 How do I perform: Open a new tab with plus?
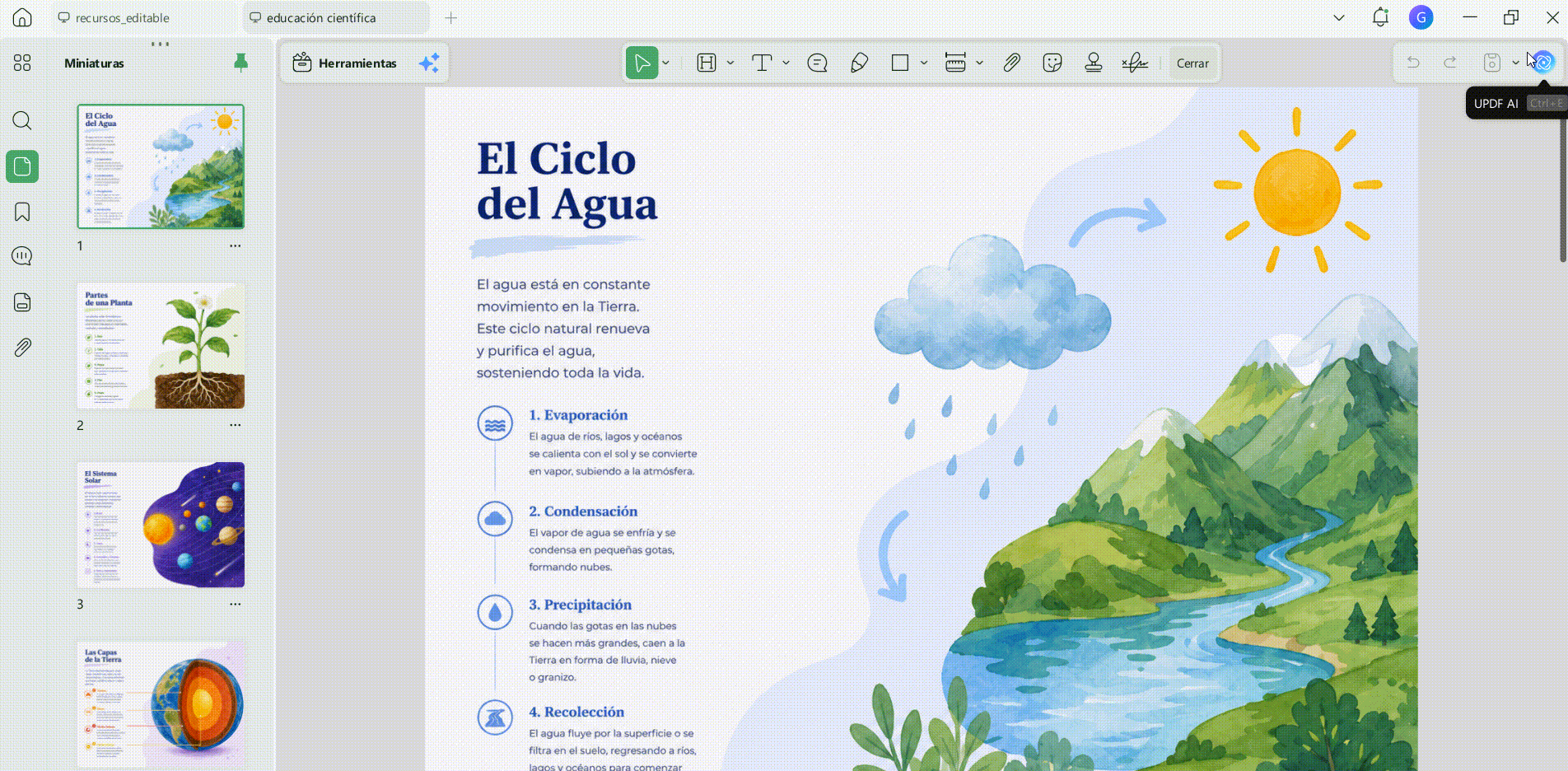tap(450, 17)
